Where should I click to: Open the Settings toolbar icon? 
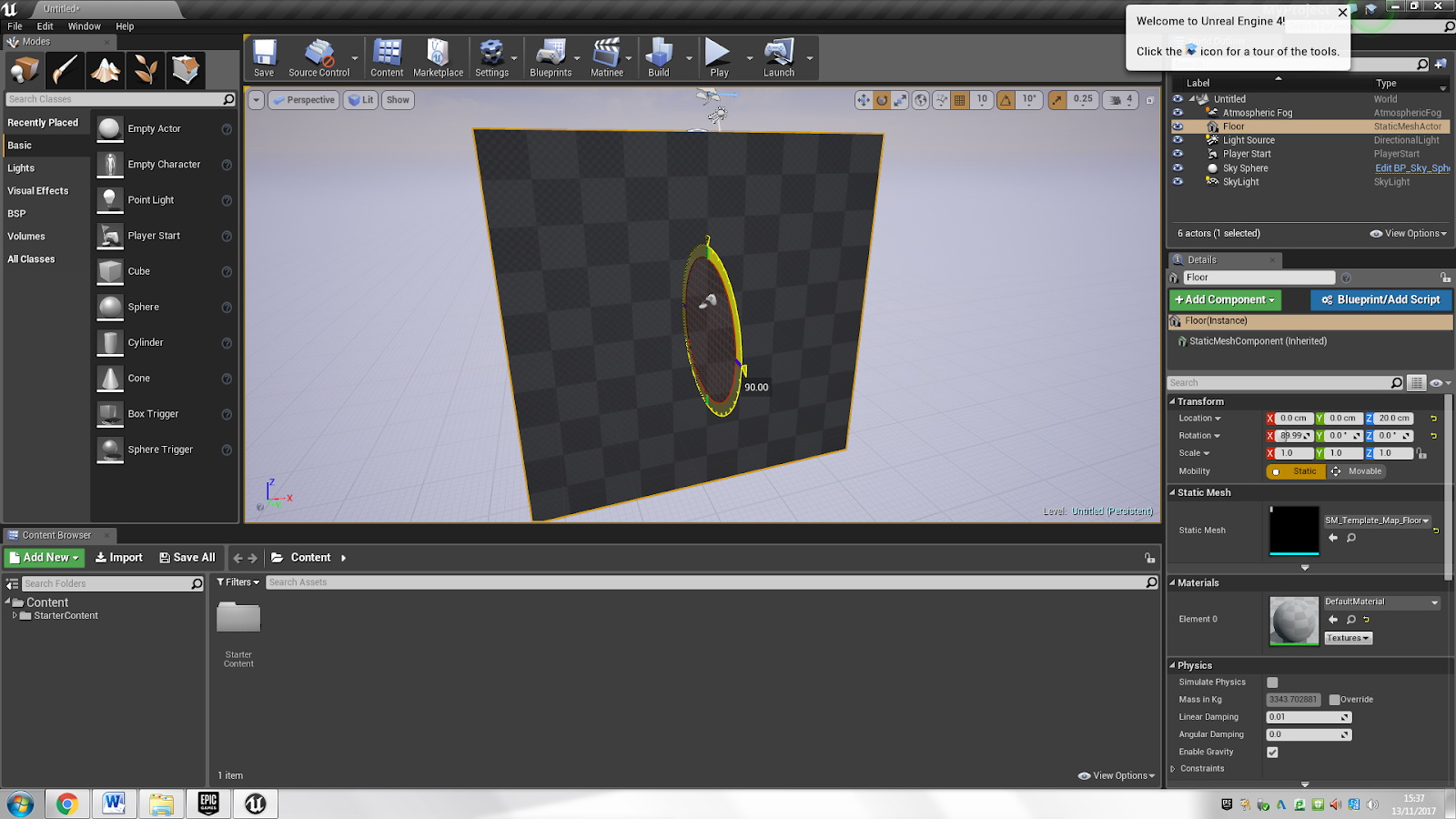[491, 58]
